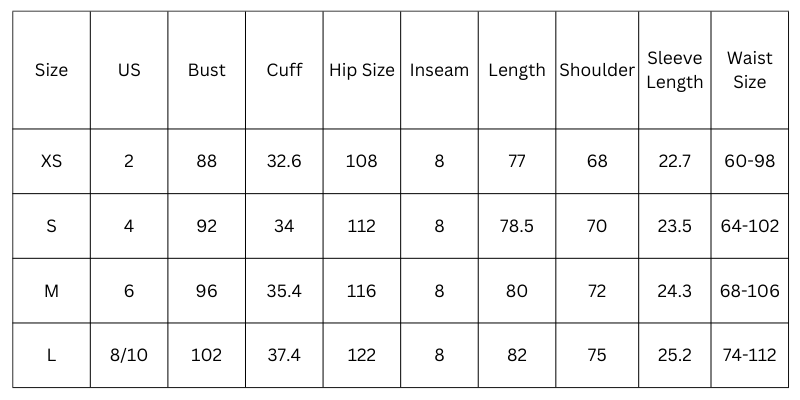Viewport: 800px width, 400px height.
Task: Click the waist range 74-112
Action: pos(749,355)
